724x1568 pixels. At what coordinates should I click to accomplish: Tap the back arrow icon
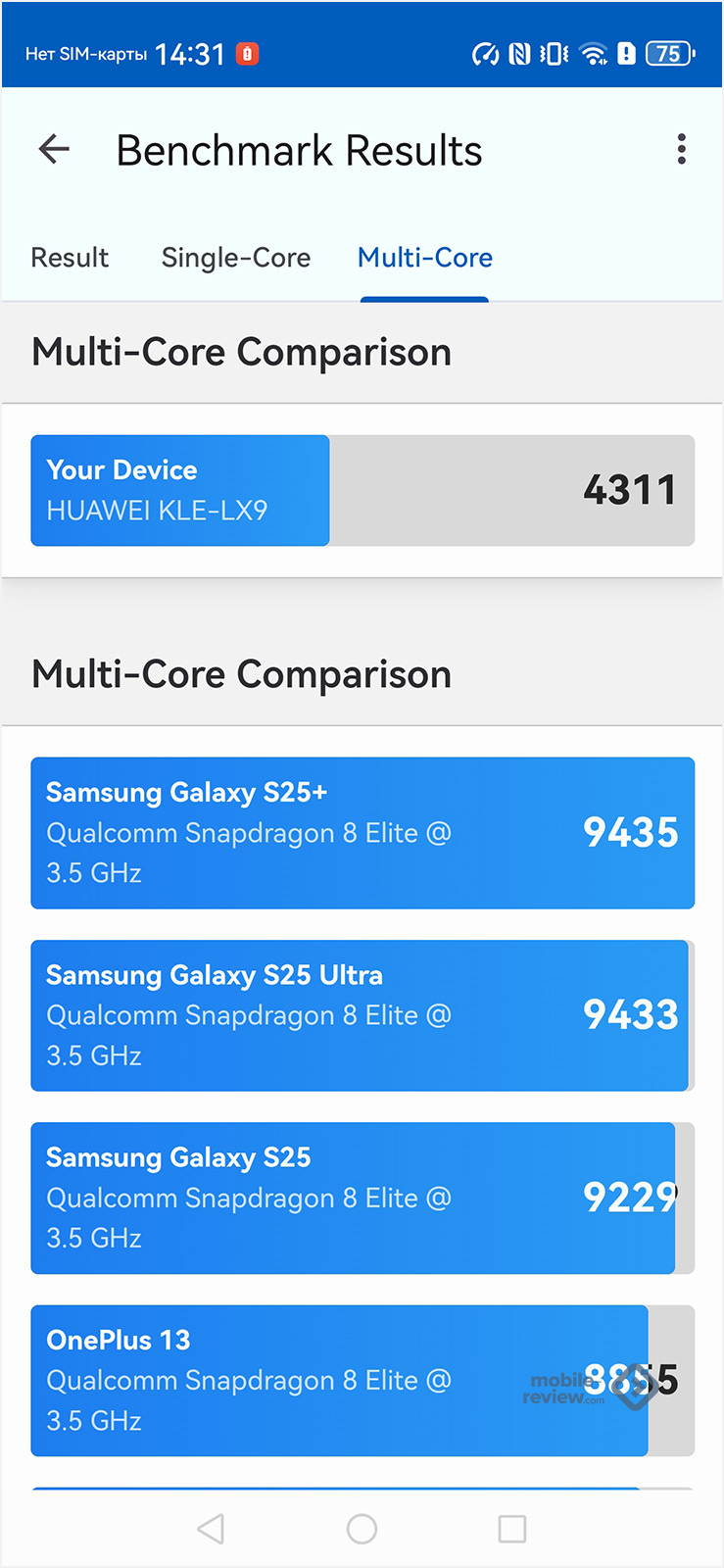coord(54,150)
